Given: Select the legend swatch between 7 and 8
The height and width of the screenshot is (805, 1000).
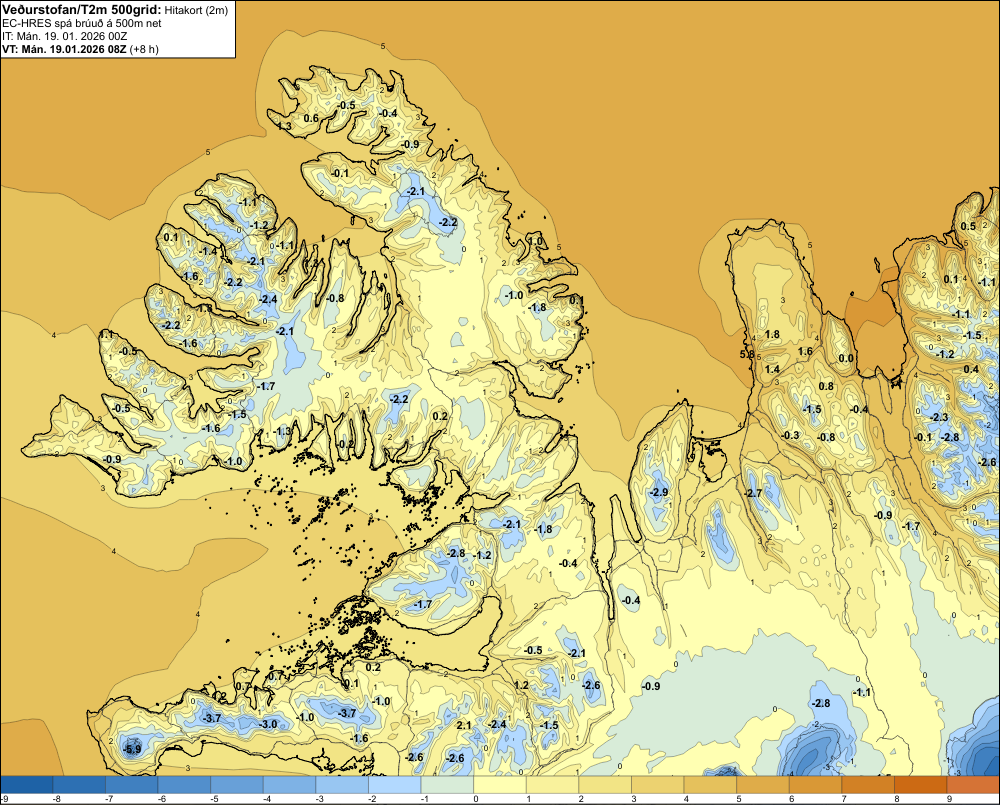Looking at the screenshot, I should point(868,785).
